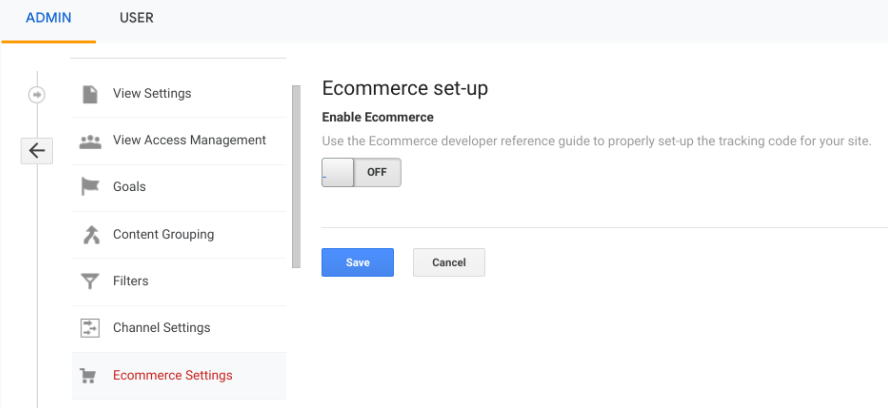The image size is (888, 408).
Task: Click the small circled arrow icon
Action: pyautogui.click(x=37, y=95)
